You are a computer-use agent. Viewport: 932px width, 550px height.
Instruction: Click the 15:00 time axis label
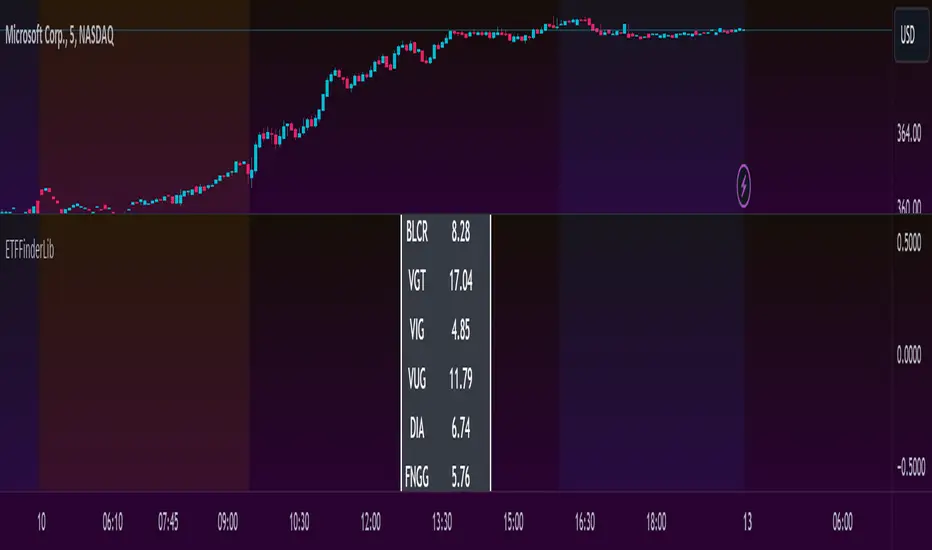coord(513,522)
